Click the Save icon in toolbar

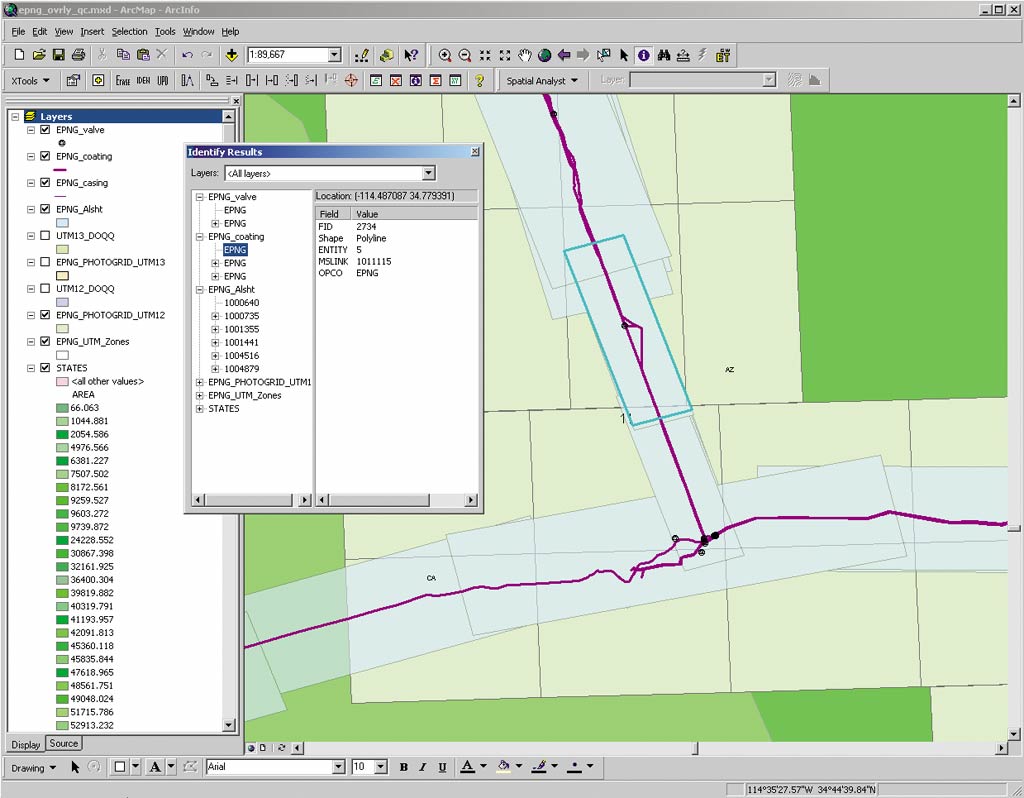(x=58, y=55)
